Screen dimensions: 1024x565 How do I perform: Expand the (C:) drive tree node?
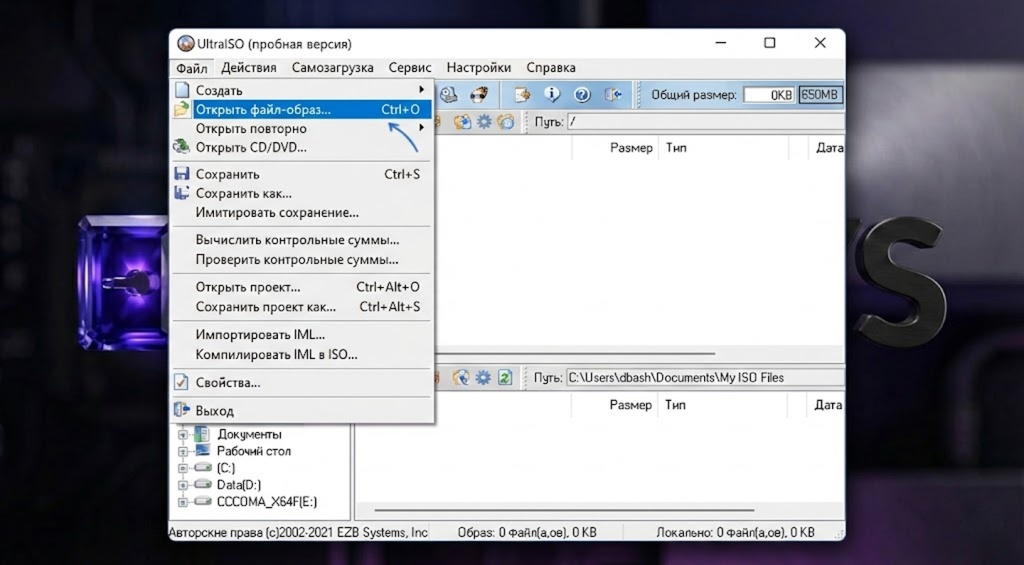click(183, 468)
